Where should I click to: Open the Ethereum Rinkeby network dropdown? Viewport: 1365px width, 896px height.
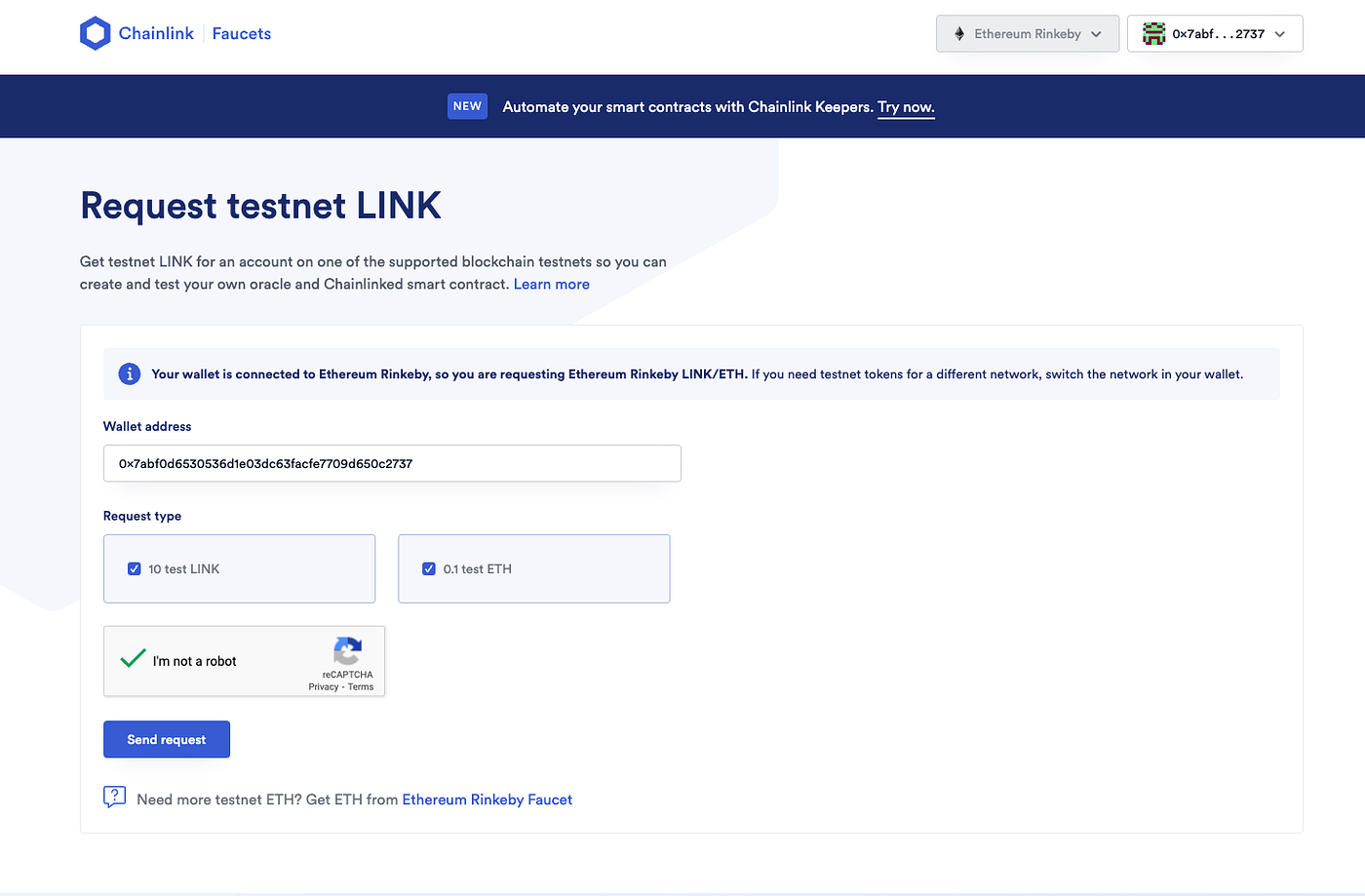[1028, 34]
